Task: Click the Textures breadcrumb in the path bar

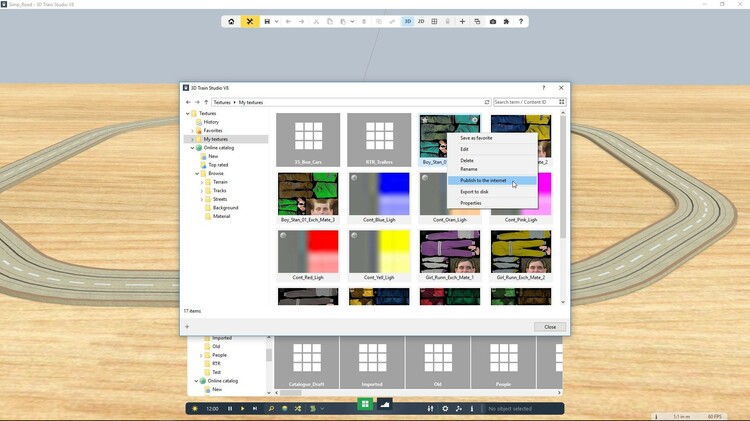Action: (x=222, y=102)
